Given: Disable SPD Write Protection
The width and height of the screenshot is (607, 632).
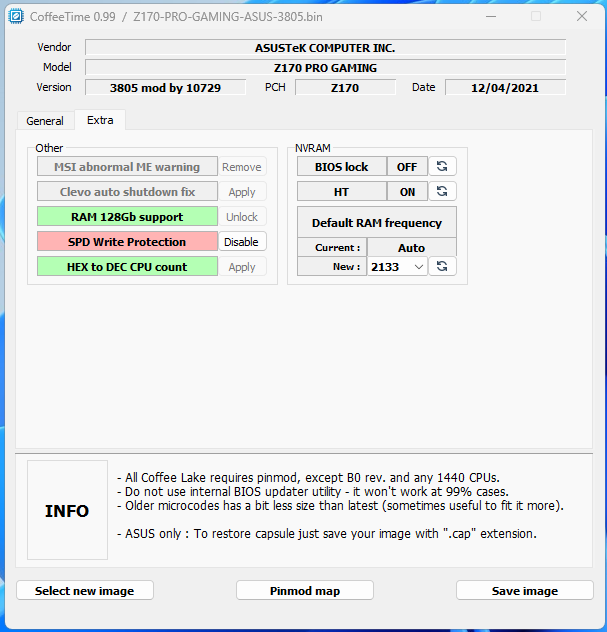Looking at the screenshot, I should 242,242.
